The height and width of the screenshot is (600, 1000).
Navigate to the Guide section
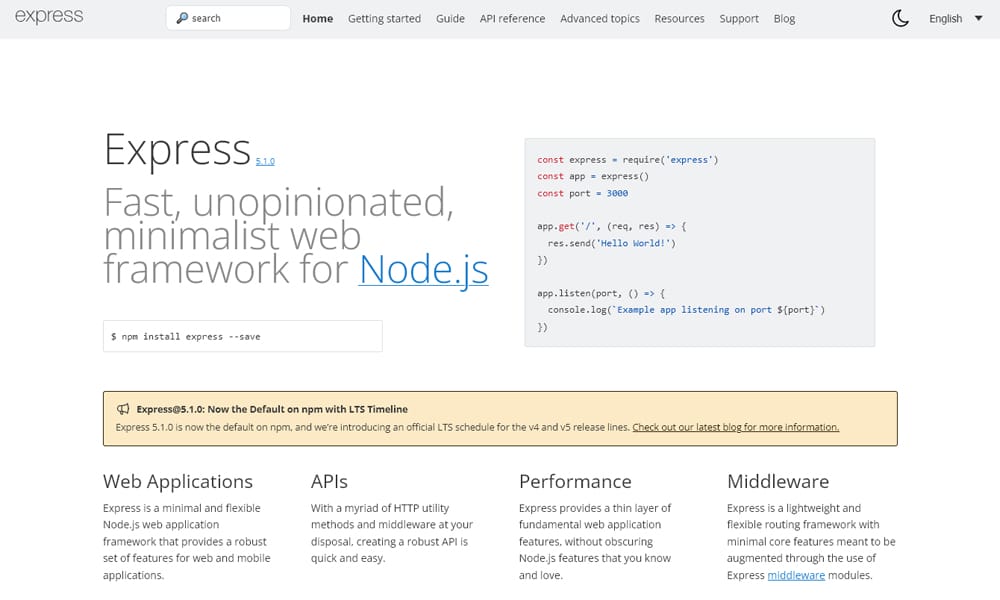point(450,18)
